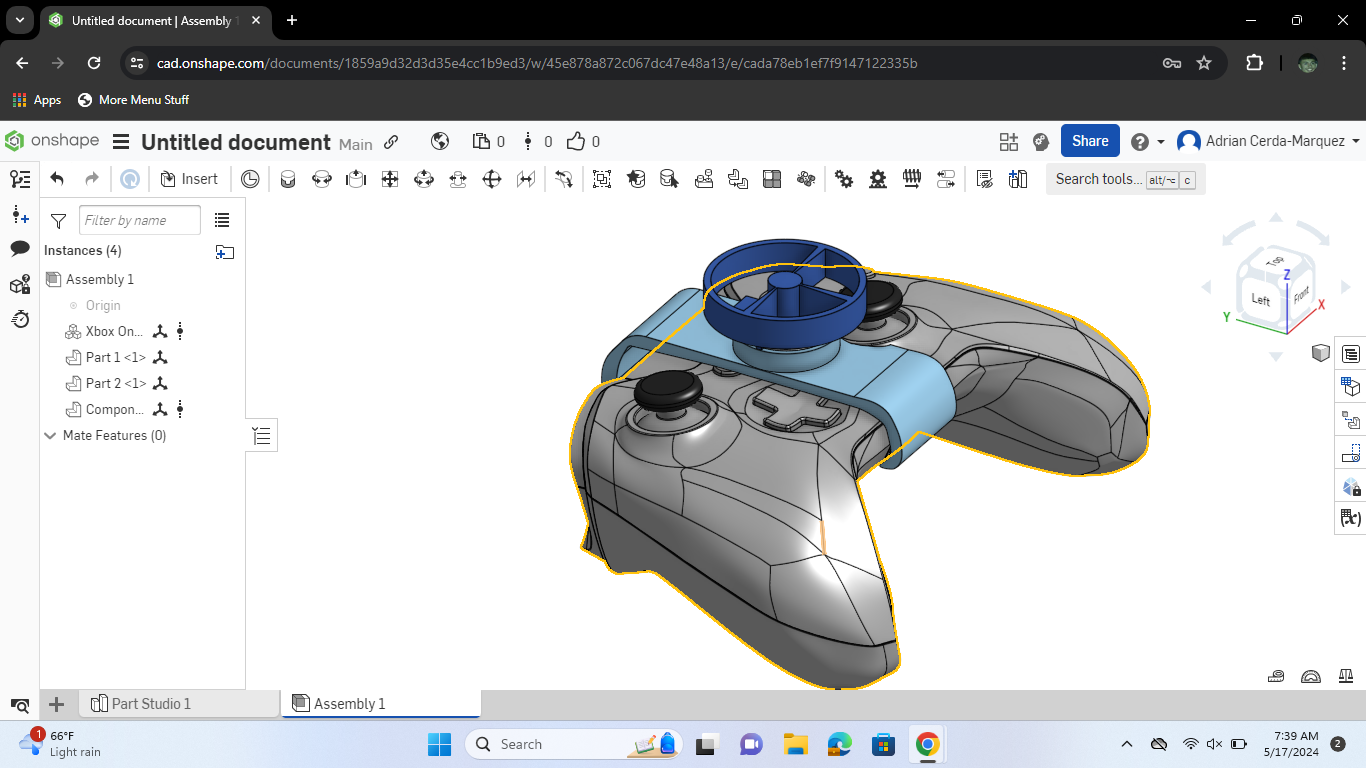Open Adrian Cerda-Marquez account menu

pos(1269,141)
